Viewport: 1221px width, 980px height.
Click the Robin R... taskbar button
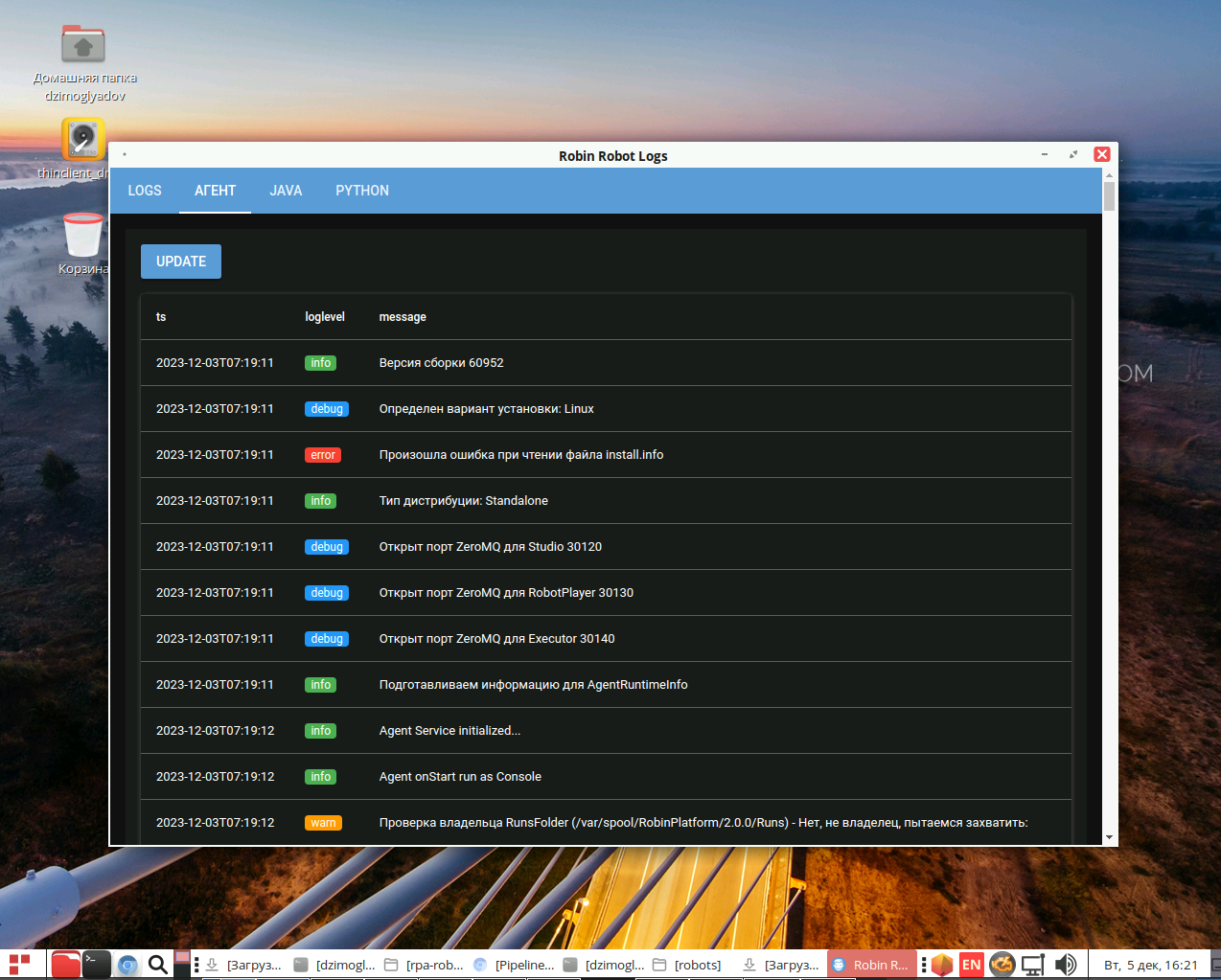pyautogui.click(x=871, y=965)
